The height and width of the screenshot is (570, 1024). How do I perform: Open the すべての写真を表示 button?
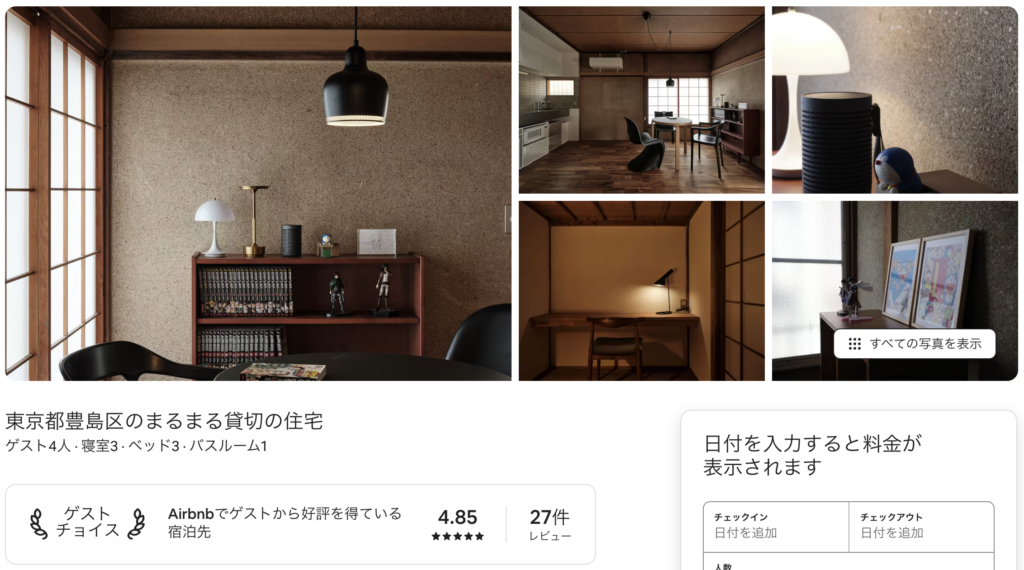pos(914,344)
